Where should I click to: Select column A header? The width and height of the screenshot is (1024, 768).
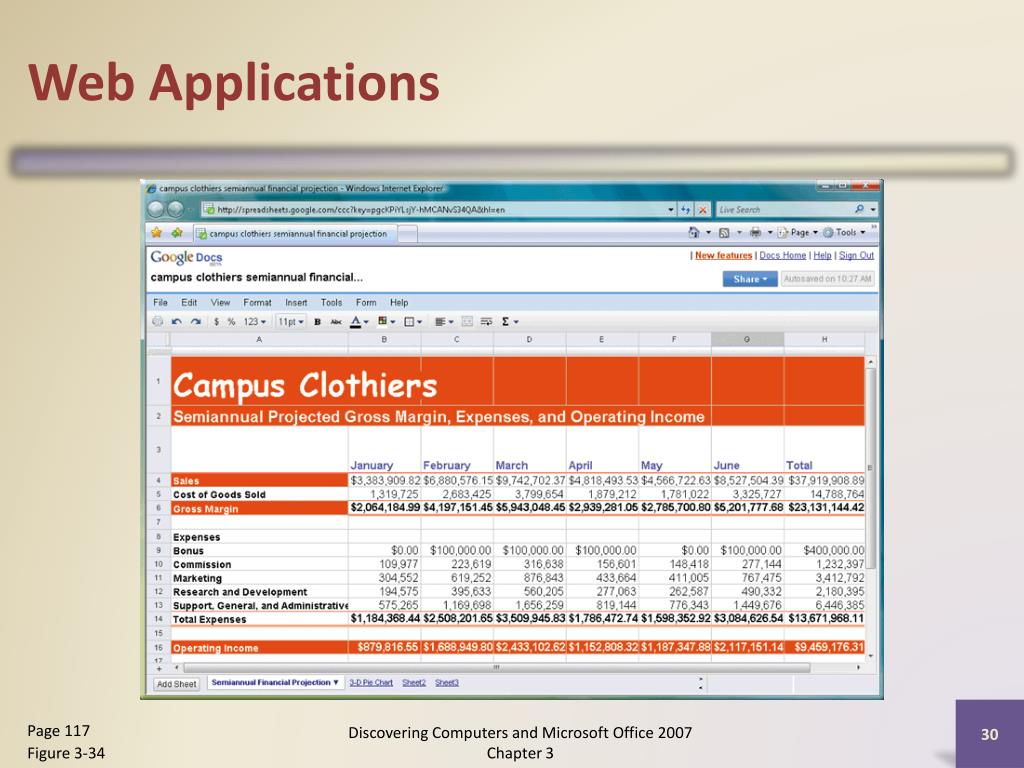pyautogui.click(x=259, y=339)
